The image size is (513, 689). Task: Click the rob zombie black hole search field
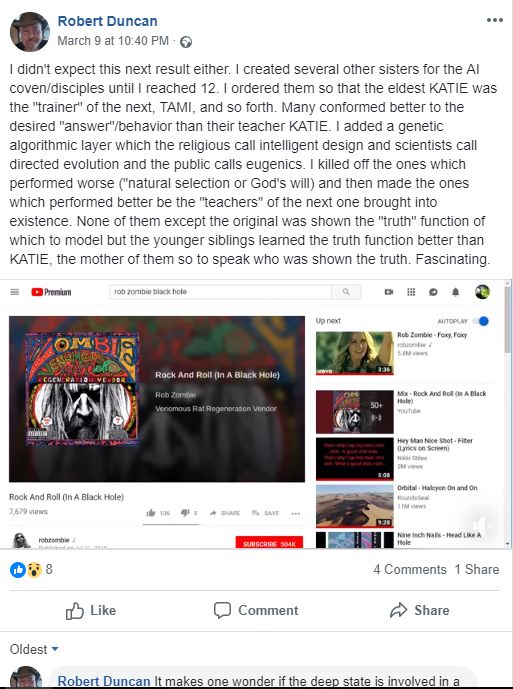click(220, 292)
